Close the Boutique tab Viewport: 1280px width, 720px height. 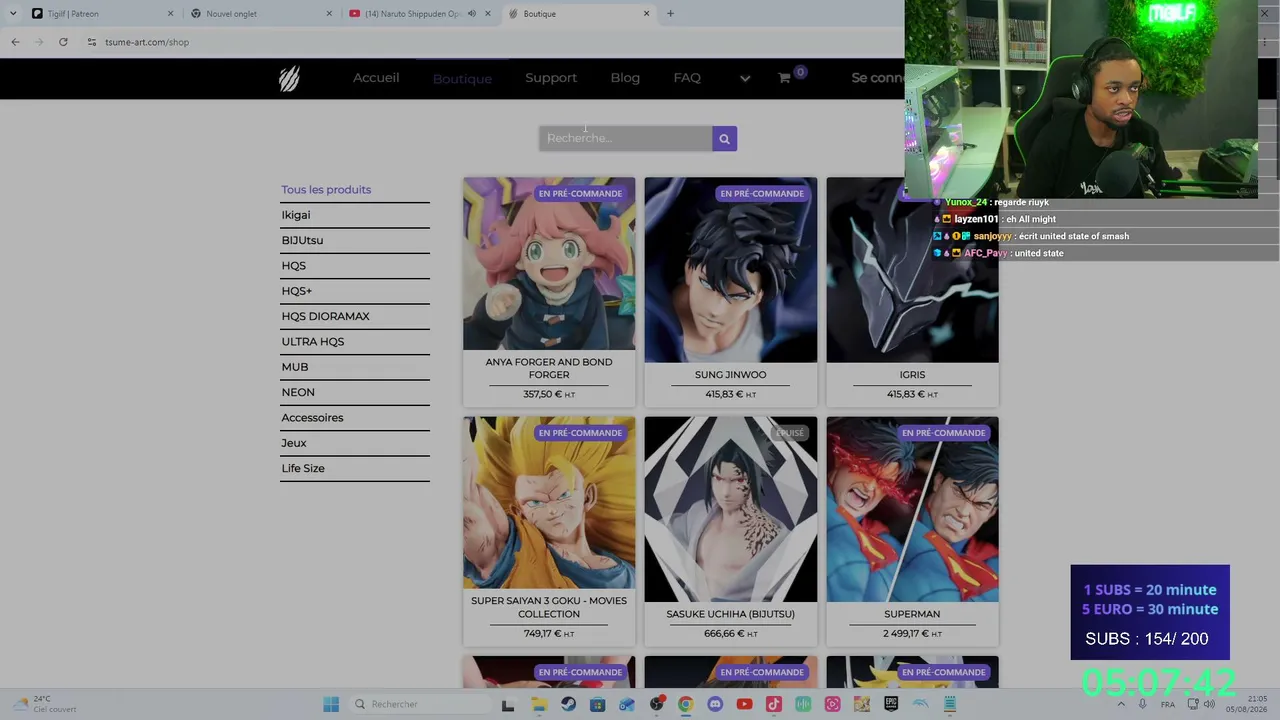[646, 14]
